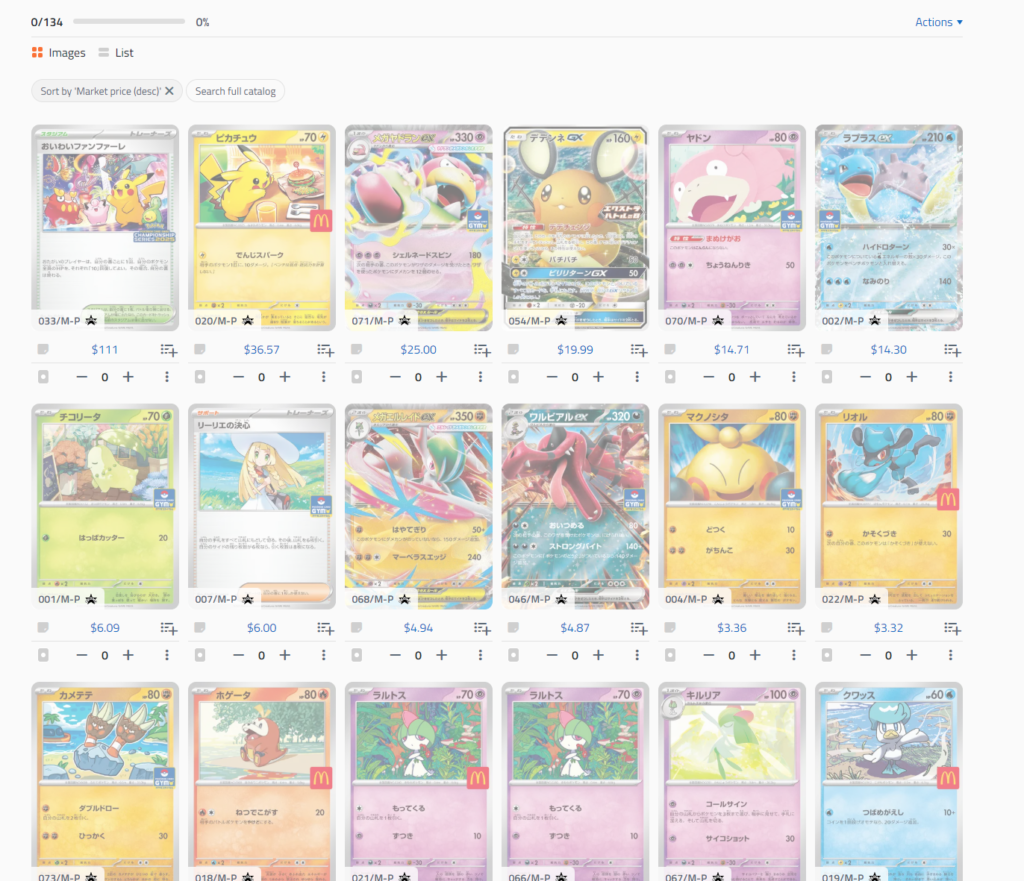The height and width of the screenshot is (881, 1024).
Task: Decrease quantity for card 022/M-P
Action: pos(865,655)
